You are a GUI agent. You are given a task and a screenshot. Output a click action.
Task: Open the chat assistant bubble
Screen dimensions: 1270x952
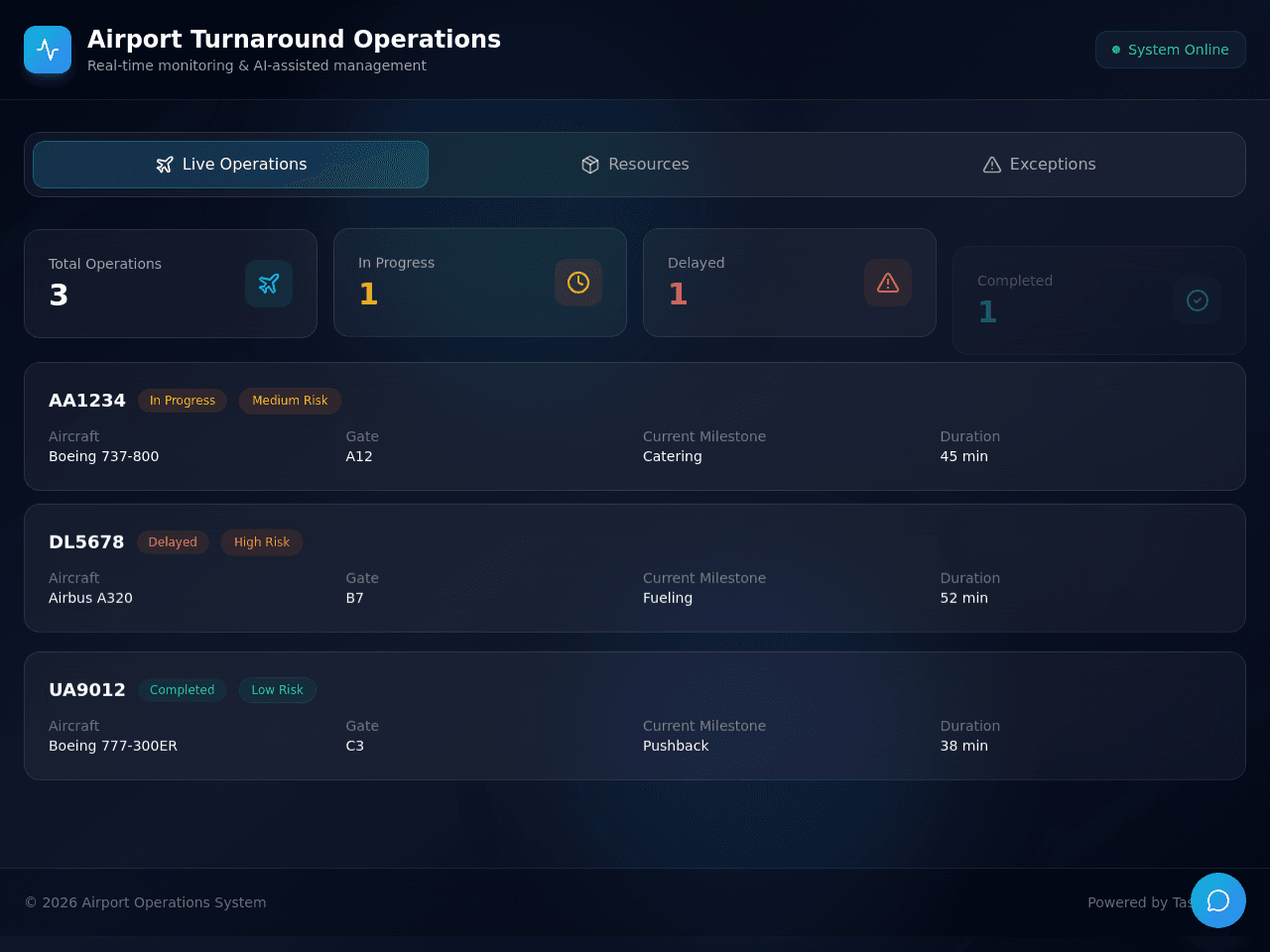(1218, 900)
